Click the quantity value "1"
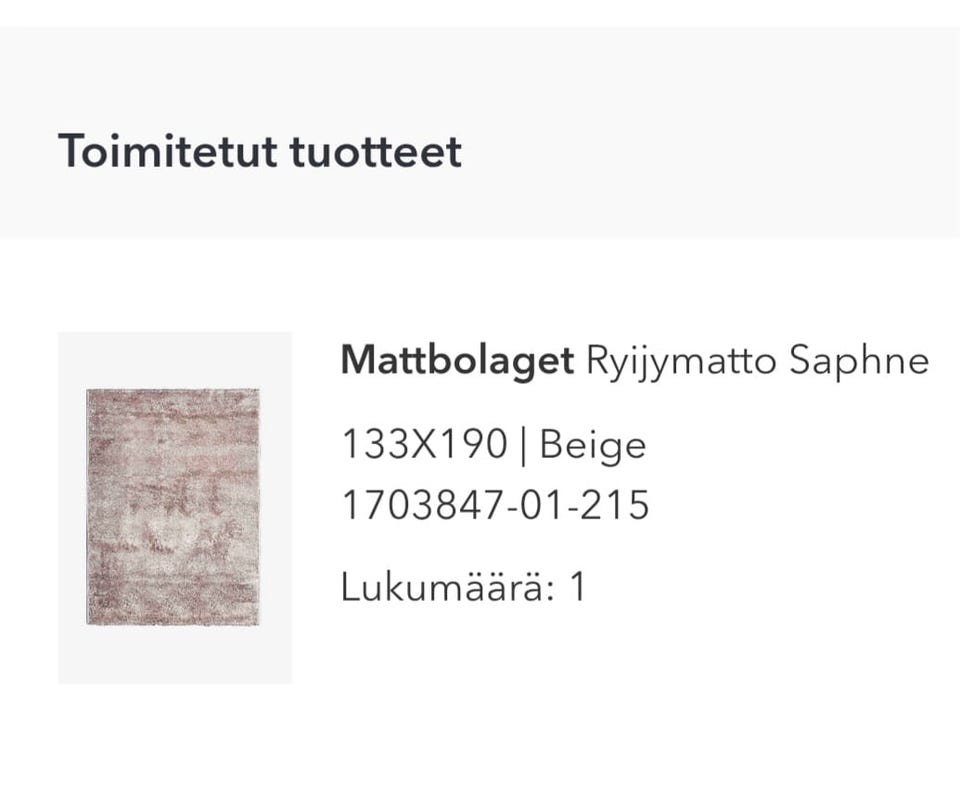Image resolution: width=960 pixels, height=790 pixels. [577, 587]
